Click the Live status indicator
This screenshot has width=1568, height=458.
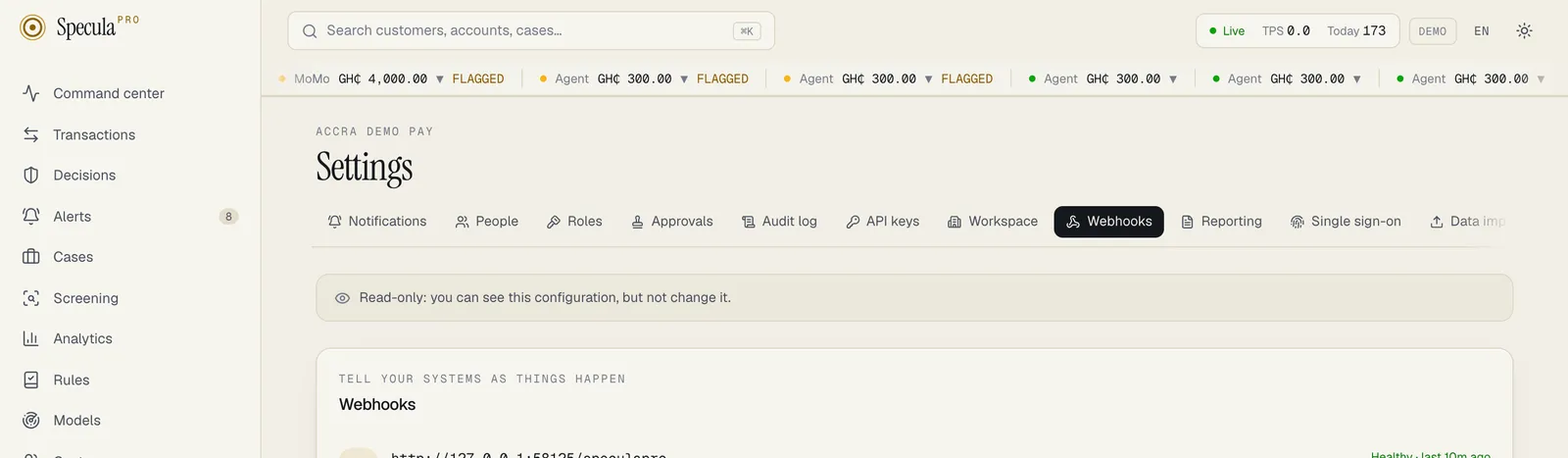click(x=1227, y=31)
